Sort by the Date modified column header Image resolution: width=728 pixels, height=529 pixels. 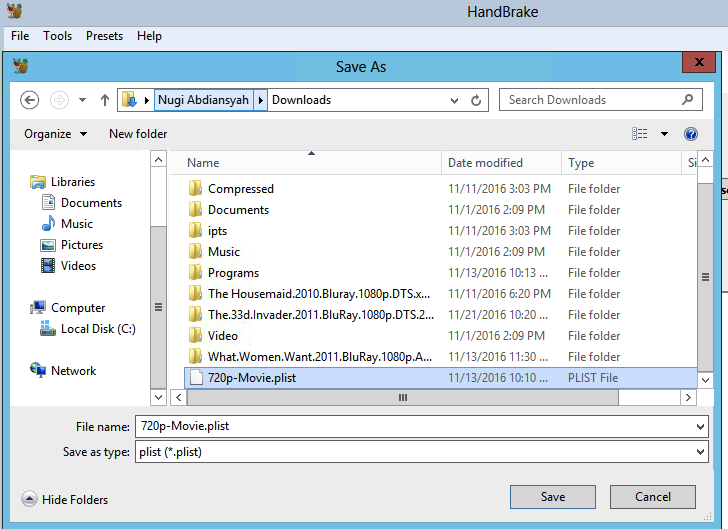click(x=501, y=163)
